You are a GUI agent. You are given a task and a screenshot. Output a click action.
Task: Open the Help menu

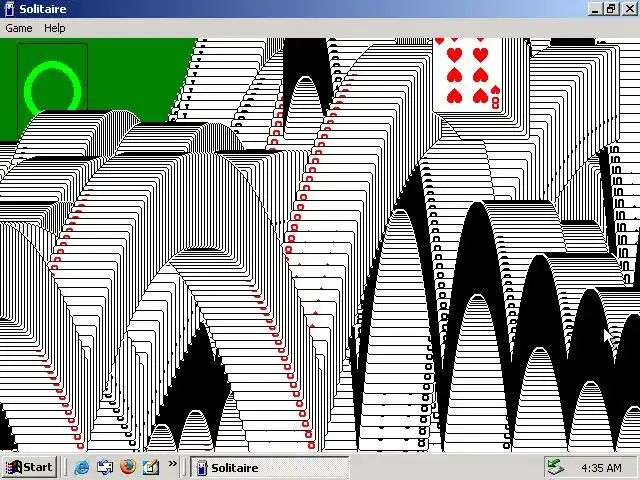(55, 28)
